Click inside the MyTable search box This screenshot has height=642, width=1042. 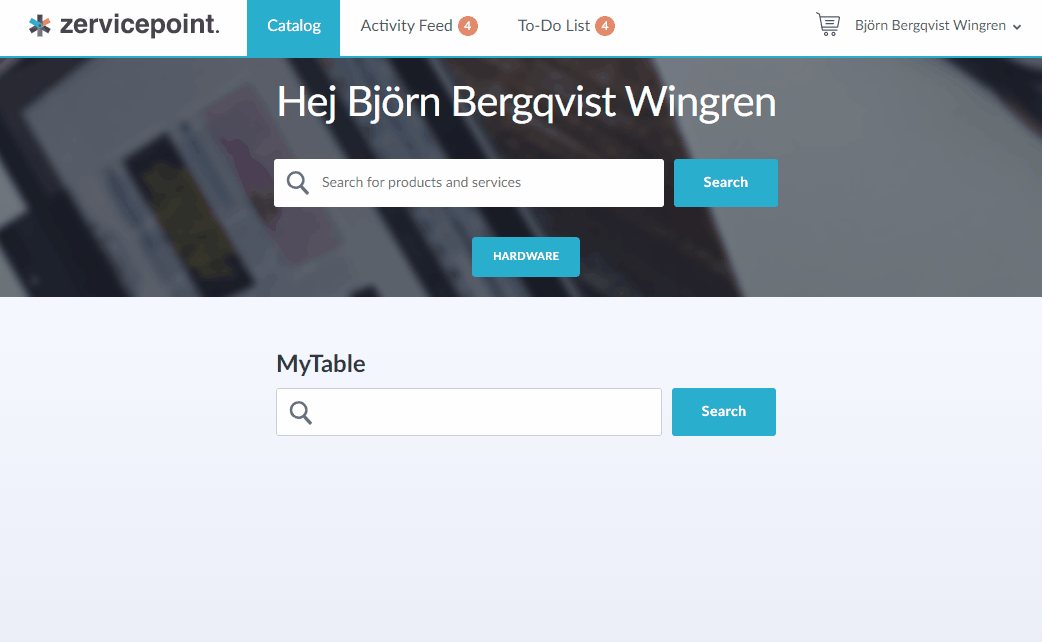point(480,411)
